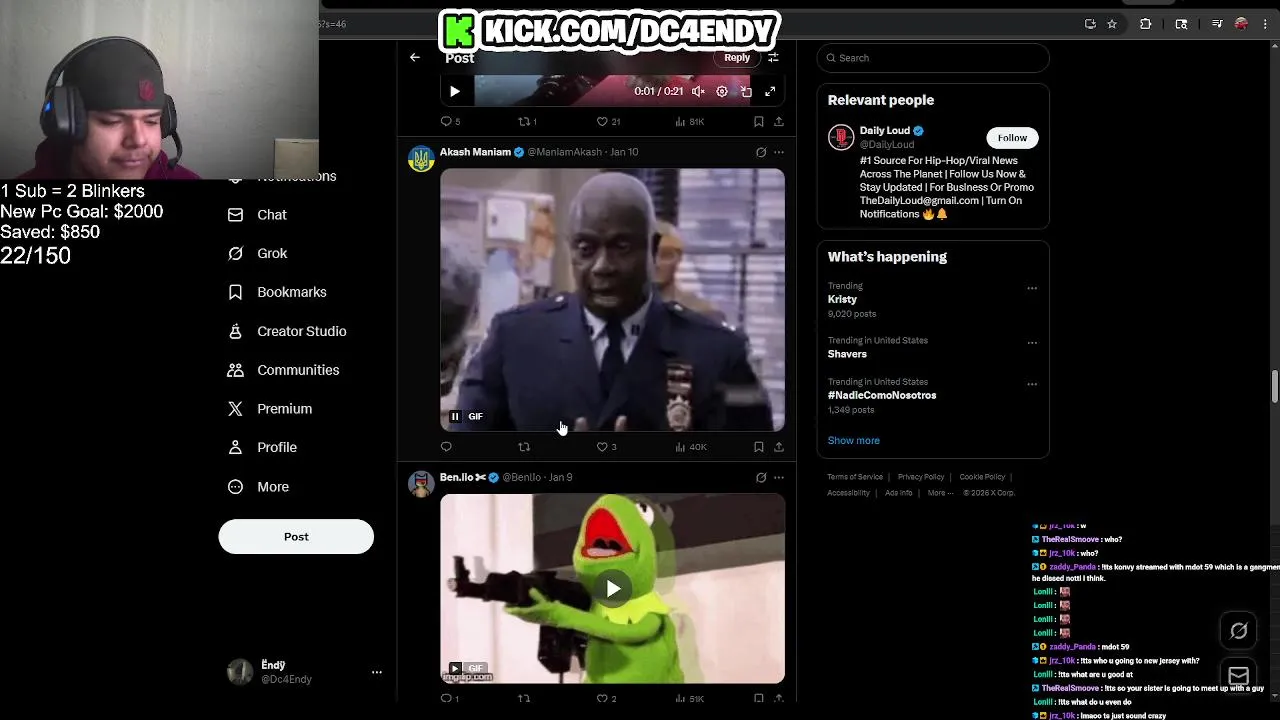Image resolution: width=1280 pixels, height=720 pixels.
Task: Expand top video to fullscreen
Action: (x=770, y=91)
